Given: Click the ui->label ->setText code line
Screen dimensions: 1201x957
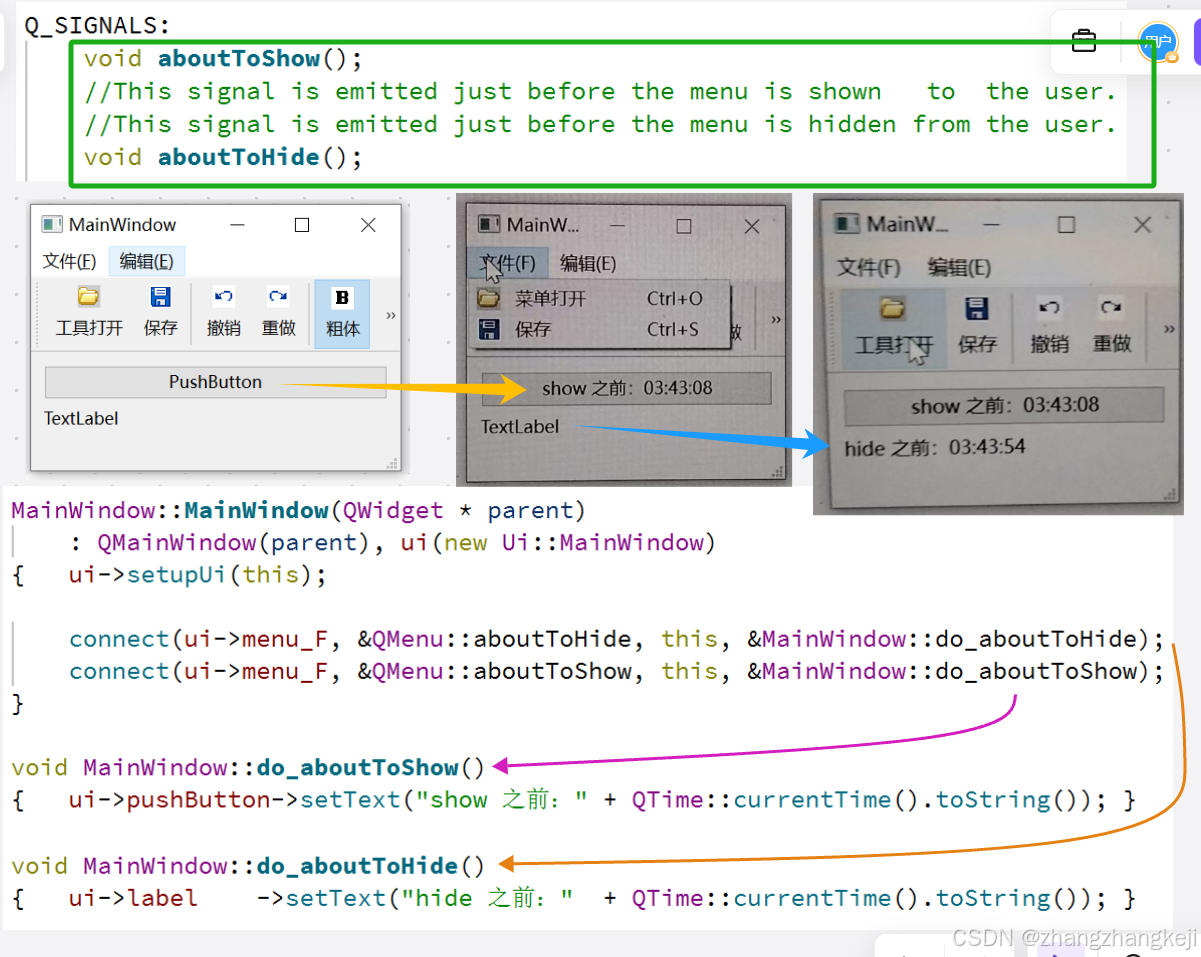Looking at the screenshot, I should click(x=602, y=898).
